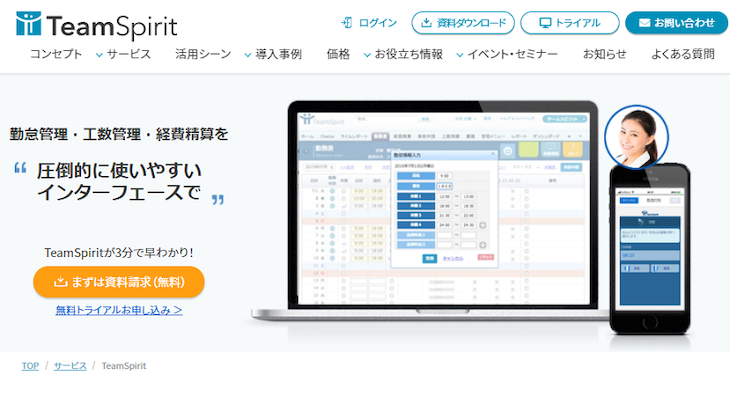Open the 無料トライアルお申し込み link

point(119,310)
